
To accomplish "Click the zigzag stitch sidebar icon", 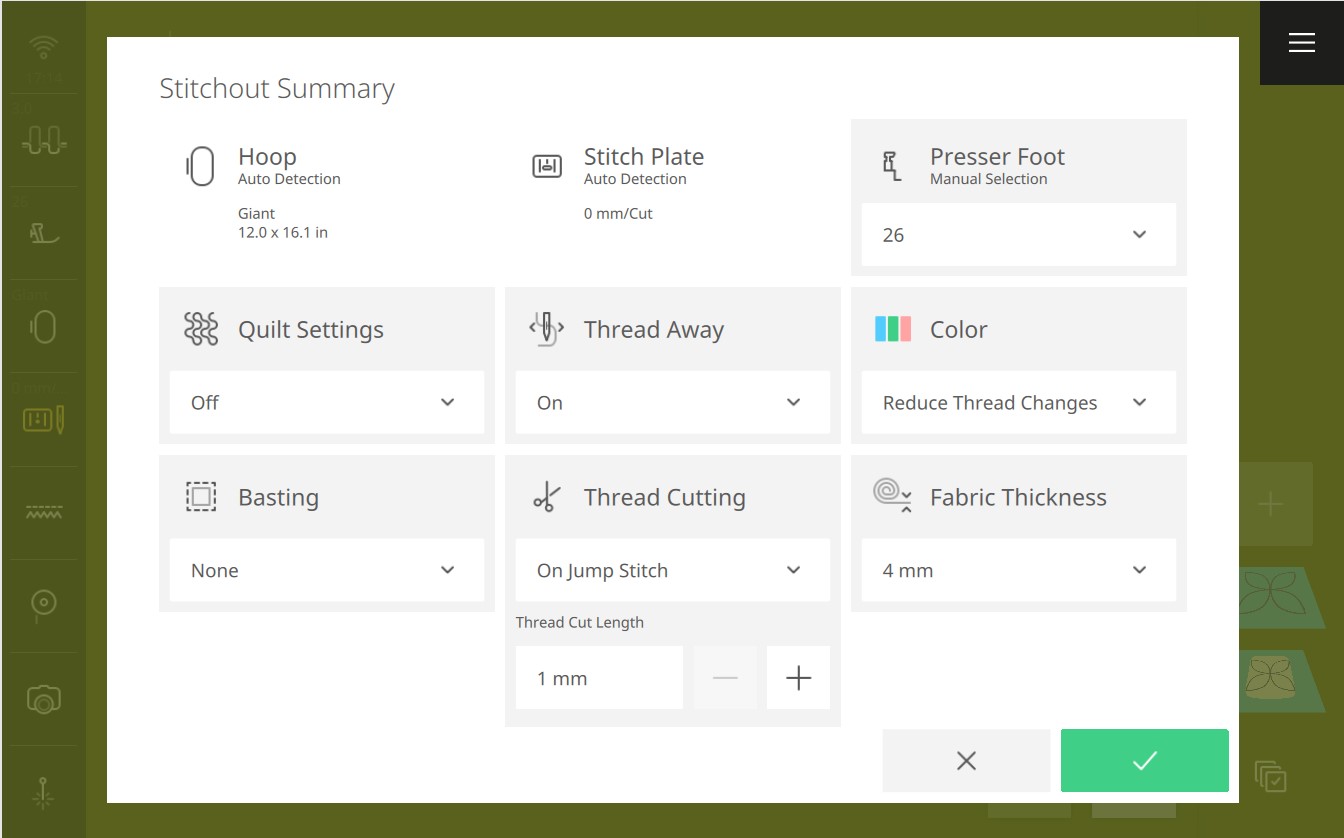I will (x=43, y=513).
